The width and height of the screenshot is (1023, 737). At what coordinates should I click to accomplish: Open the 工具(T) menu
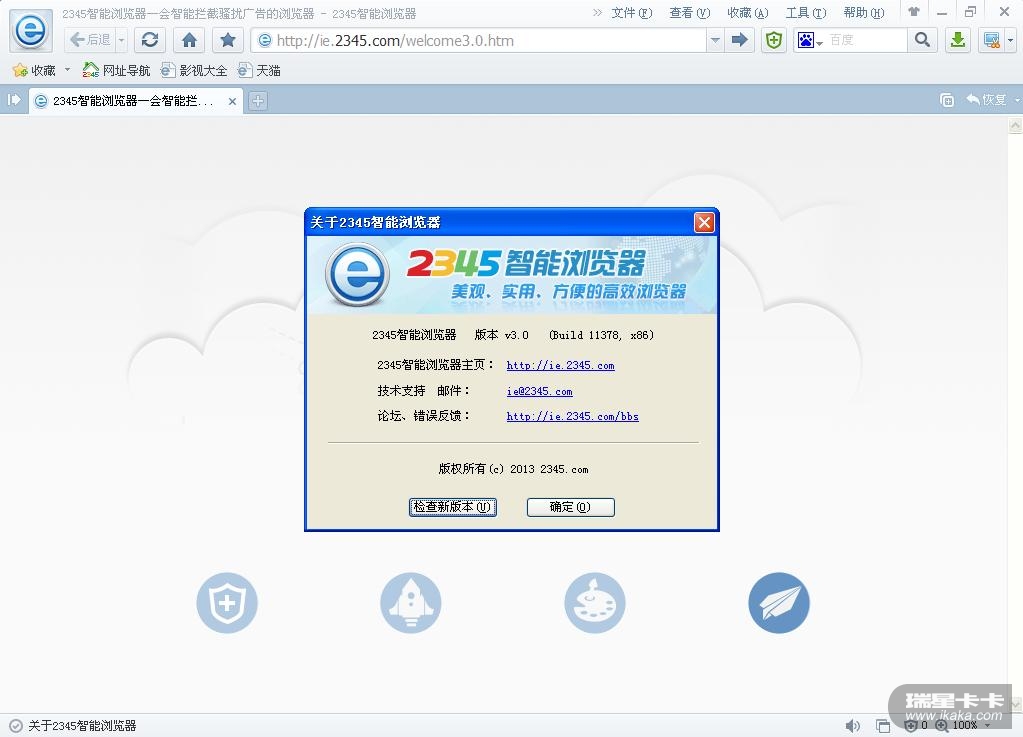coord(806,13)
